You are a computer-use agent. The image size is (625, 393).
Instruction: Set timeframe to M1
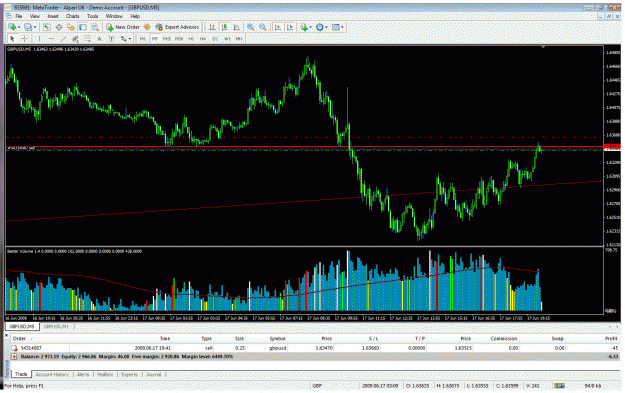pyautogui.click(x=142, y=39)
